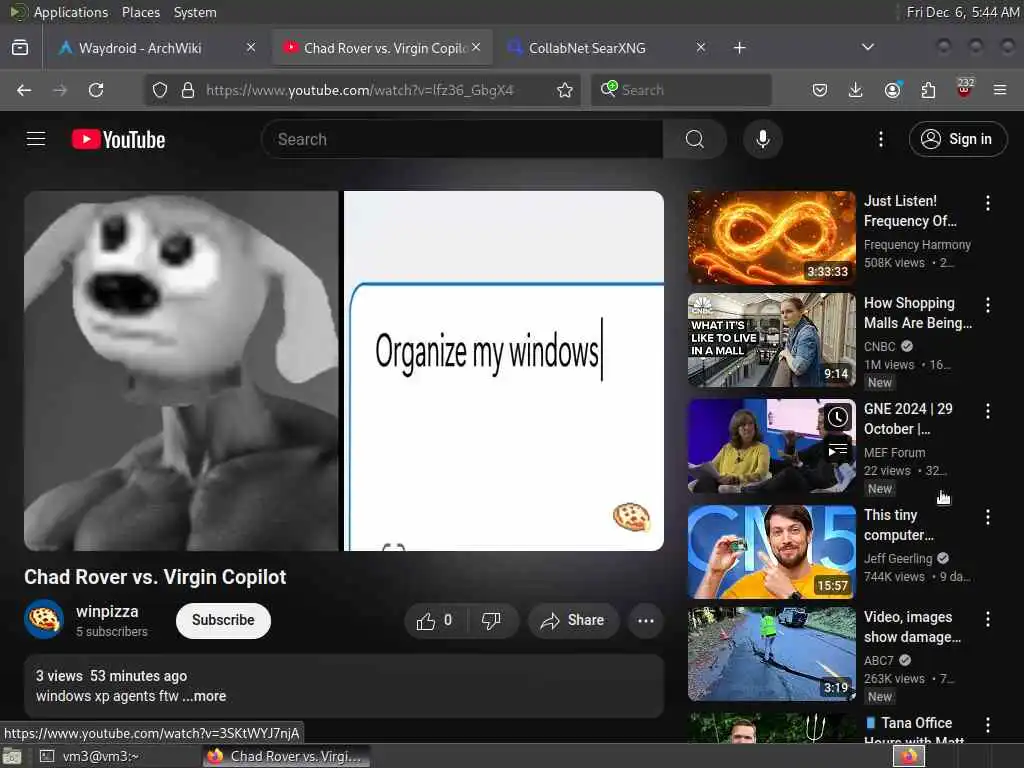This screenshot has width=1024, height=768.
Task: Like the video with thumbs up
Action: click(435, 620)
